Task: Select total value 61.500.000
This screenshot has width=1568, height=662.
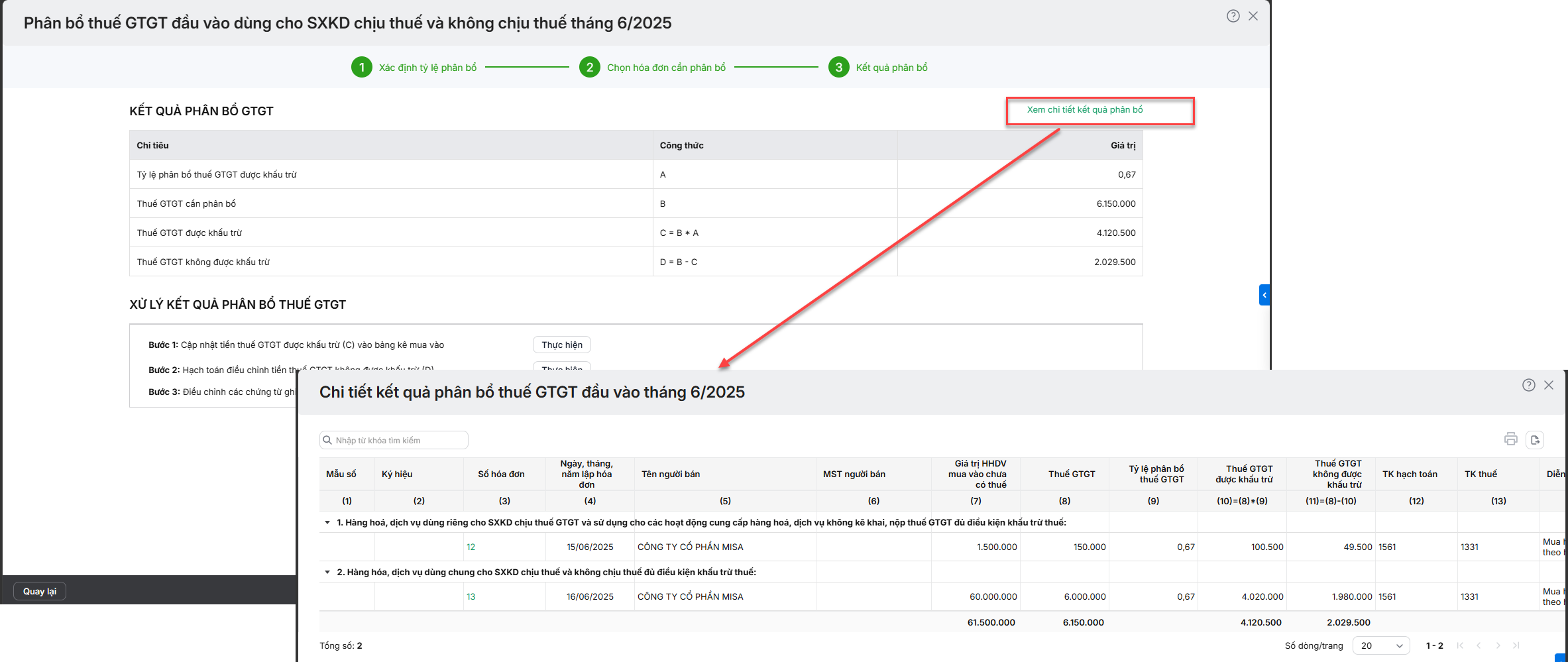Action: (991, 622)
